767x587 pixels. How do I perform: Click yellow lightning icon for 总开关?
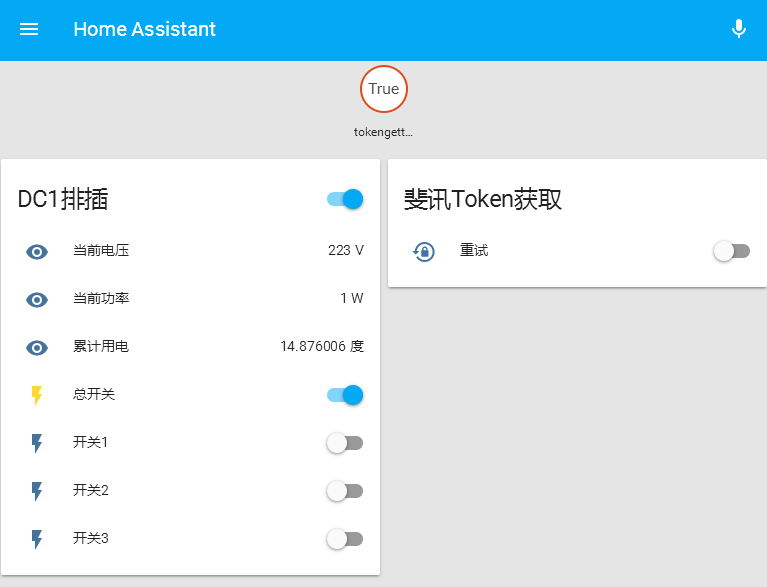37,395
